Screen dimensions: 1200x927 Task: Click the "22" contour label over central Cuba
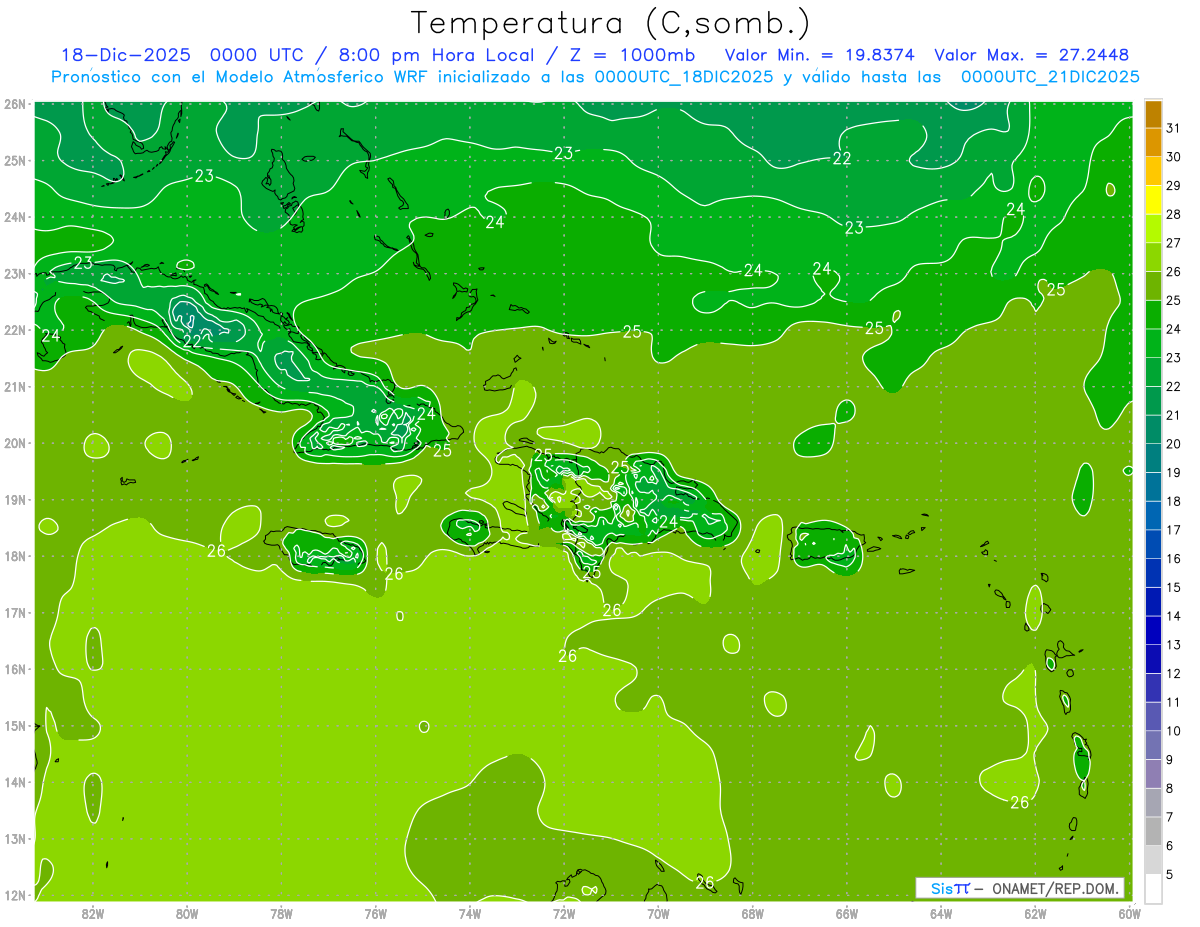[x=192, y=341]
